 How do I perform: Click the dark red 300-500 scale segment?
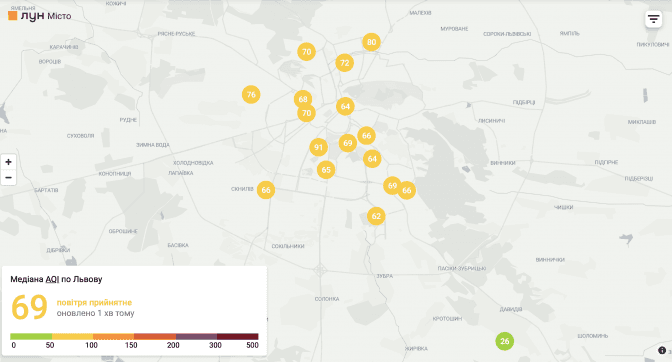click(237, 336)
